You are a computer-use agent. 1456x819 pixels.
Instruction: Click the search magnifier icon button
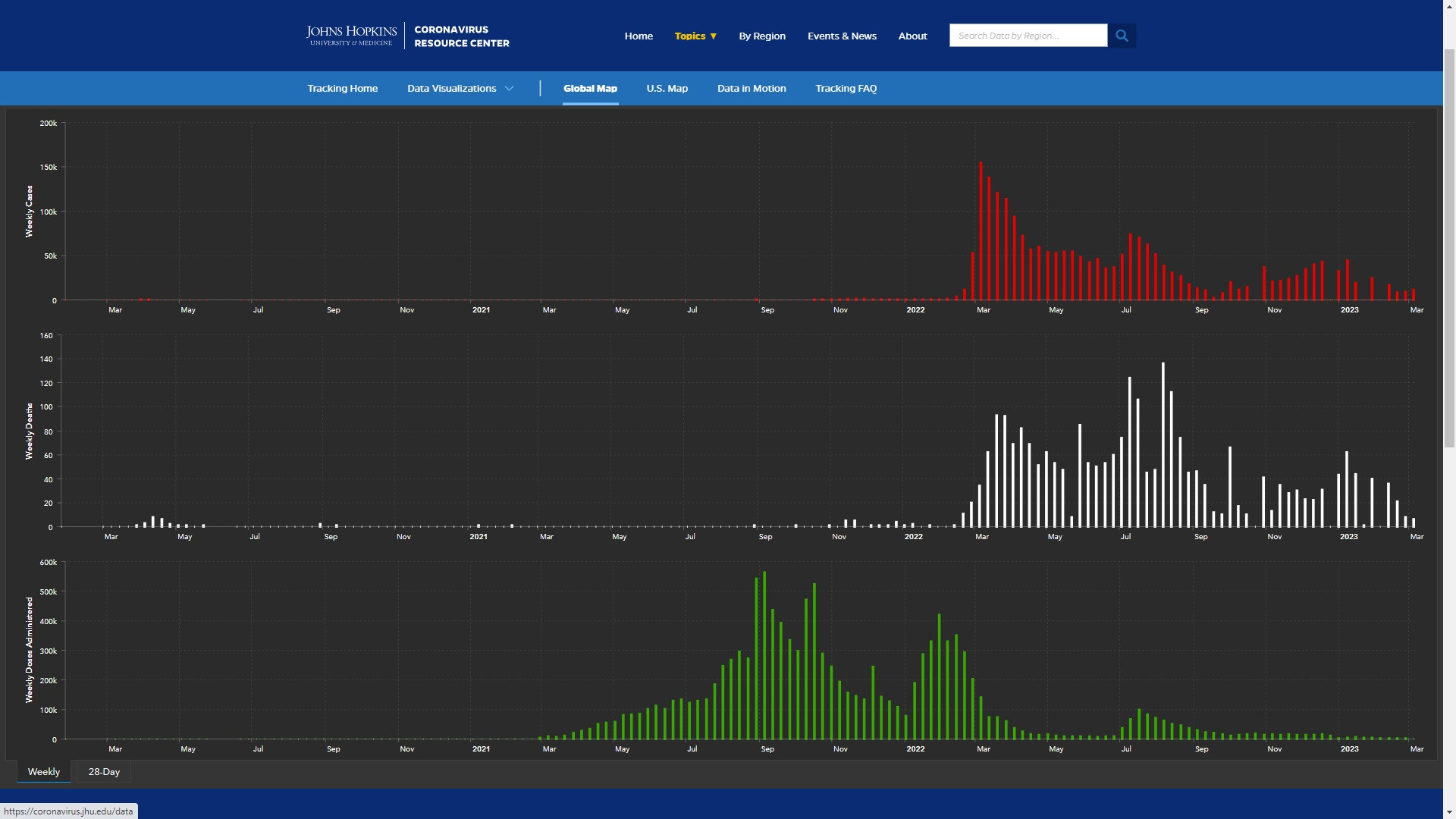1122,36
